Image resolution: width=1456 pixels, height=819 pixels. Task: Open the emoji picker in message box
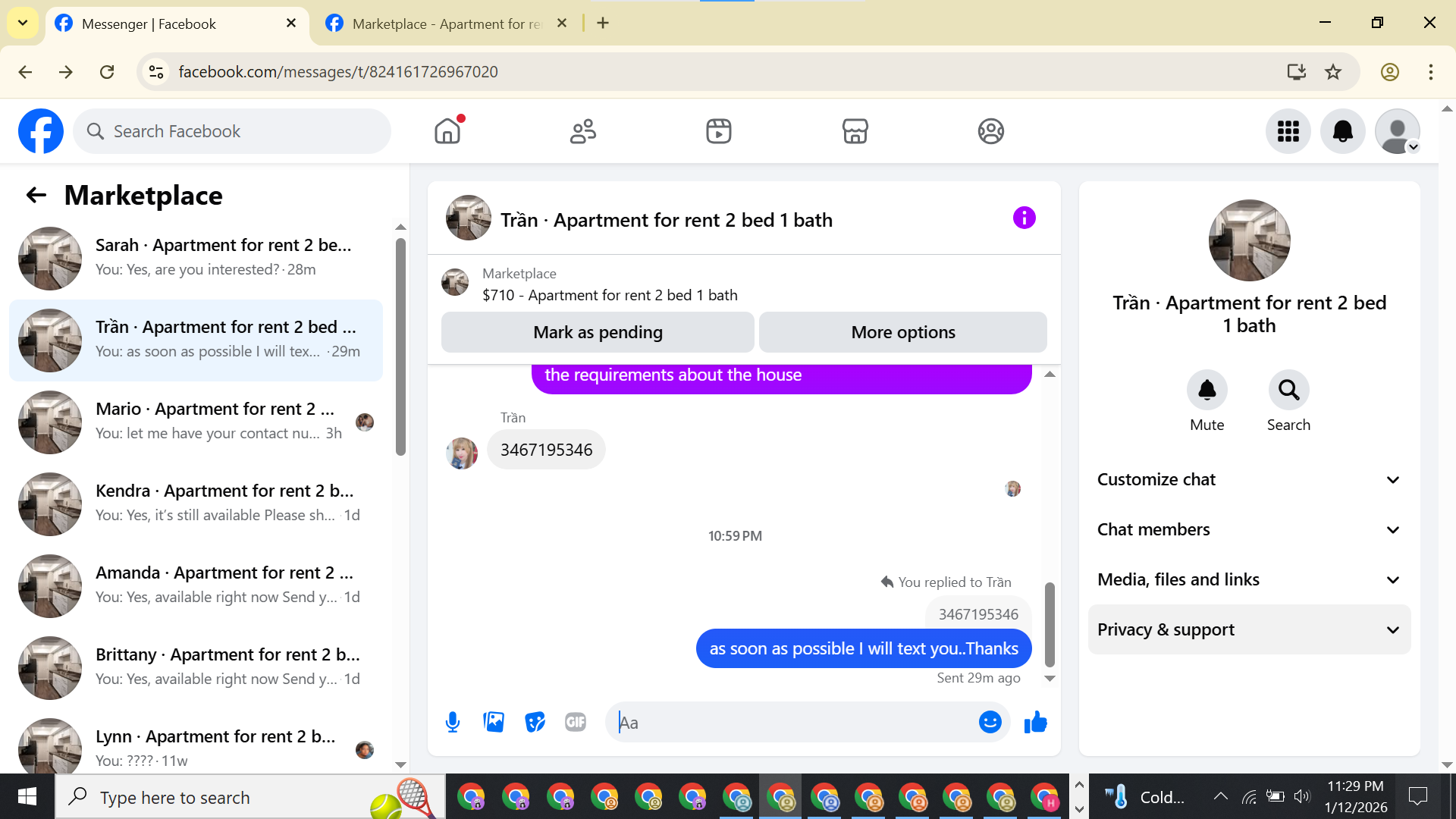point(990,722)
